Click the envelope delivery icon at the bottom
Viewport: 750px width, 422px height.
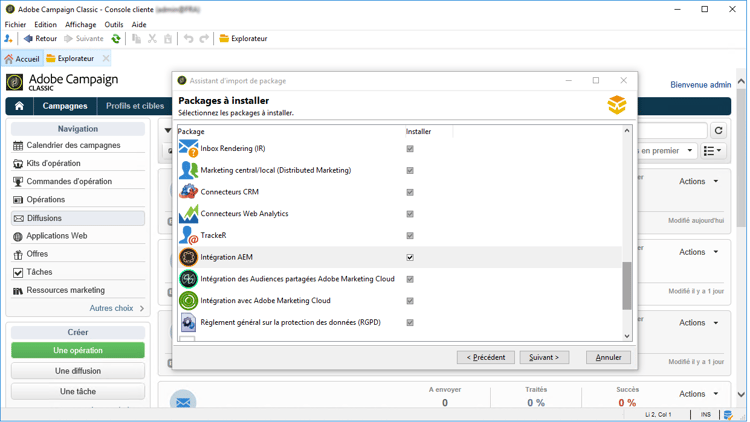(x=183, y=402)
